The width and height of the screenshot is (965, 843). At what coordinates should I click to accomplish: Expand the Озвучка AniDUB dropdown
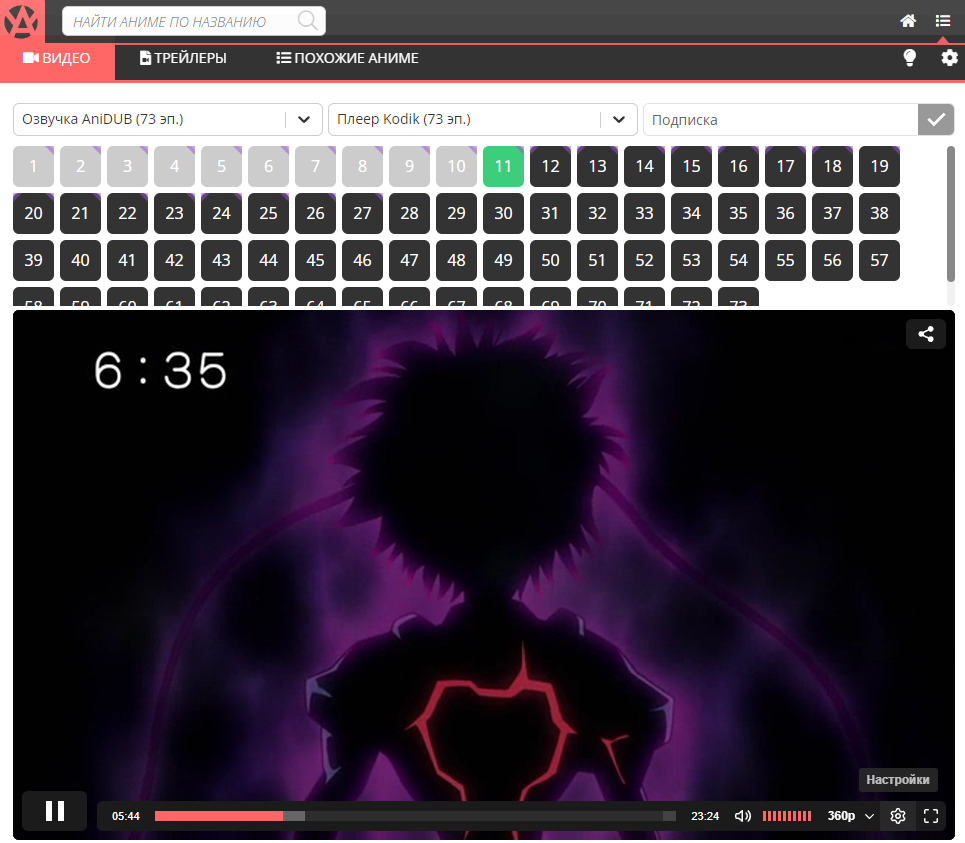304,120
